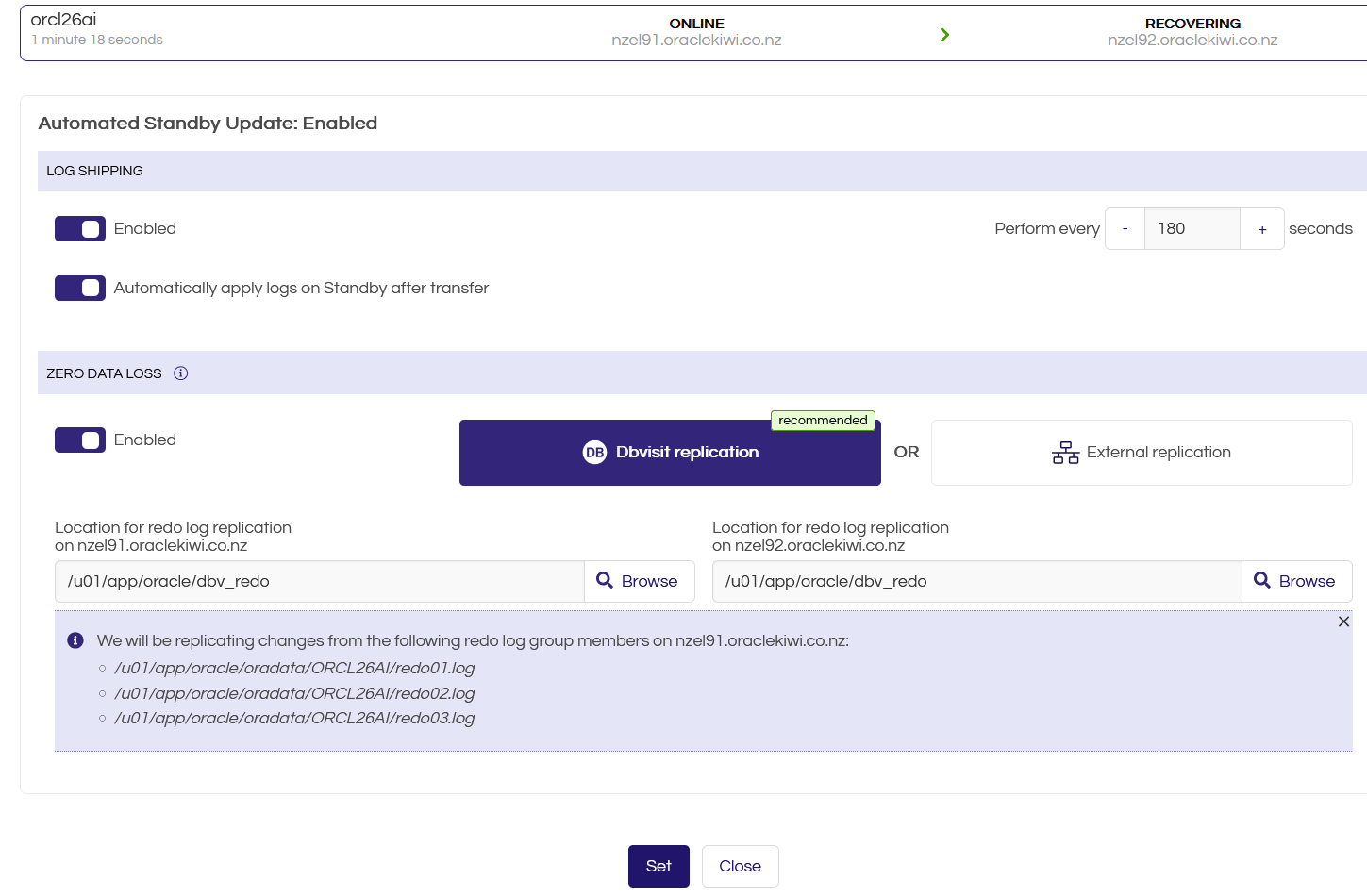Click the Dbvisit DB logo icon
Viewport: 1367px width, 896px height.
point(594,453)
